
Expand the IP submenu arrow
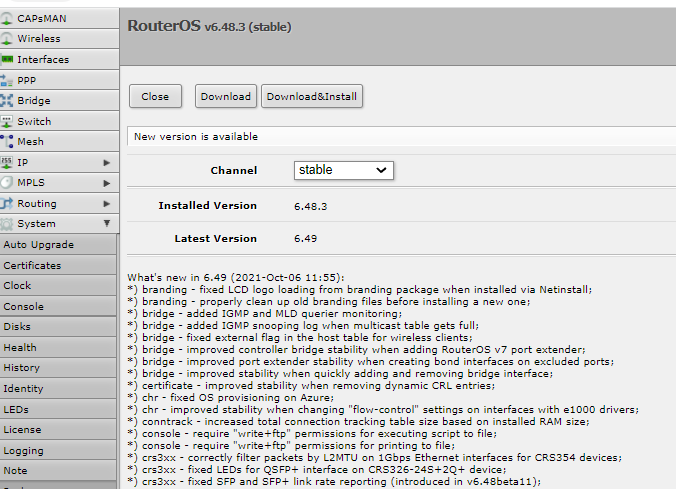pos(106,163)
